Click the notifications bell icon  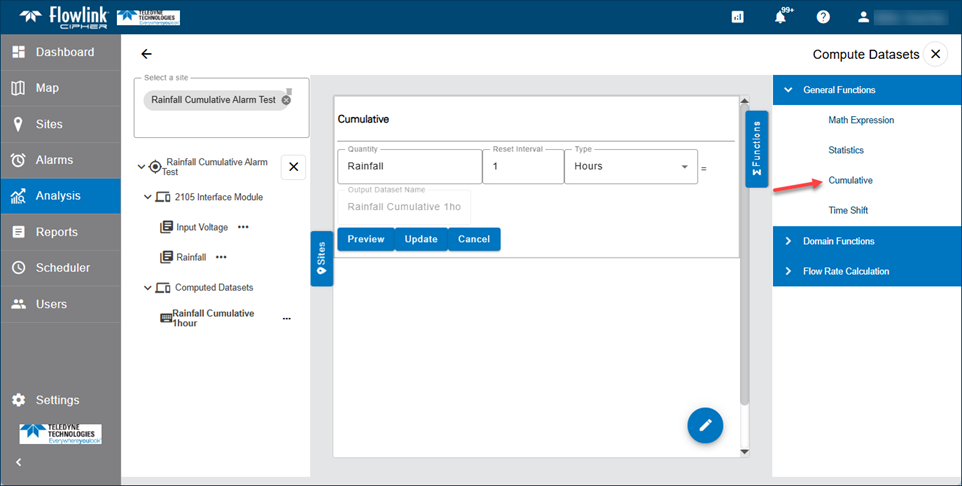(781, 17)
